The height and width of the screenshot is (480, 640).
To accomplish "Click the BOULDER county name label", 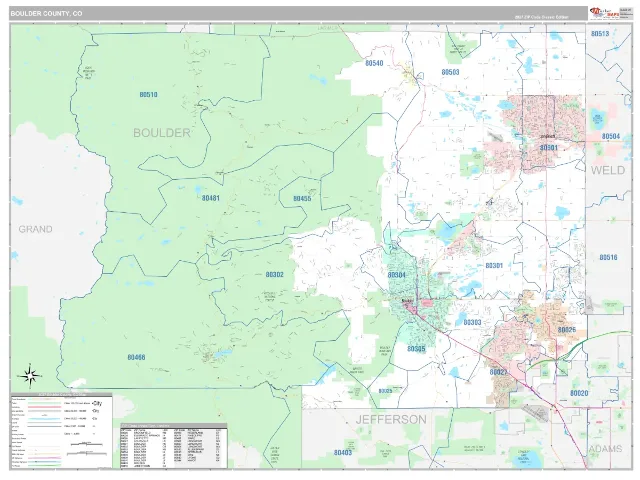I will coord(162,133).
